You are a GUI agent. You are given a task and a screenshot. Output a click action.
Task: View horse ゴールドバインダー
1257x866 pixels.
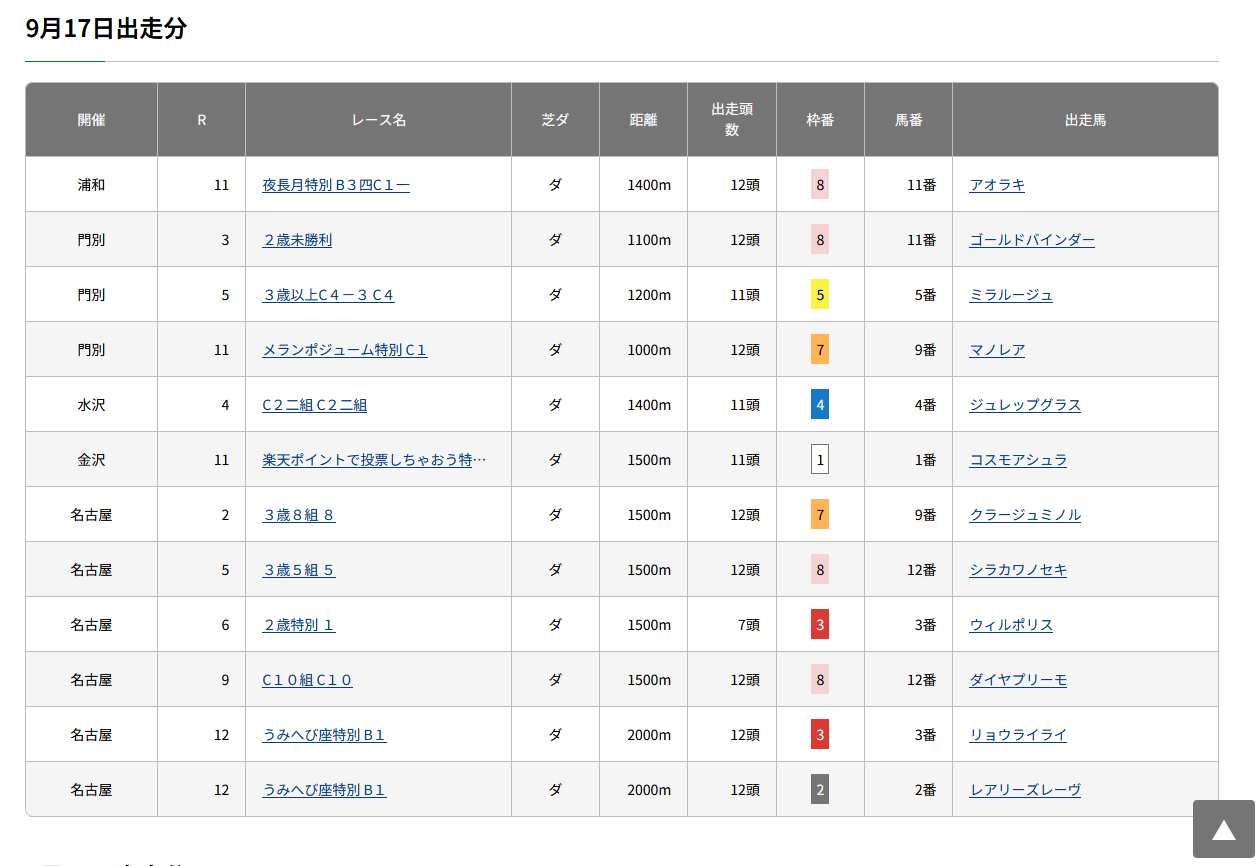[x=1032, y=240]
